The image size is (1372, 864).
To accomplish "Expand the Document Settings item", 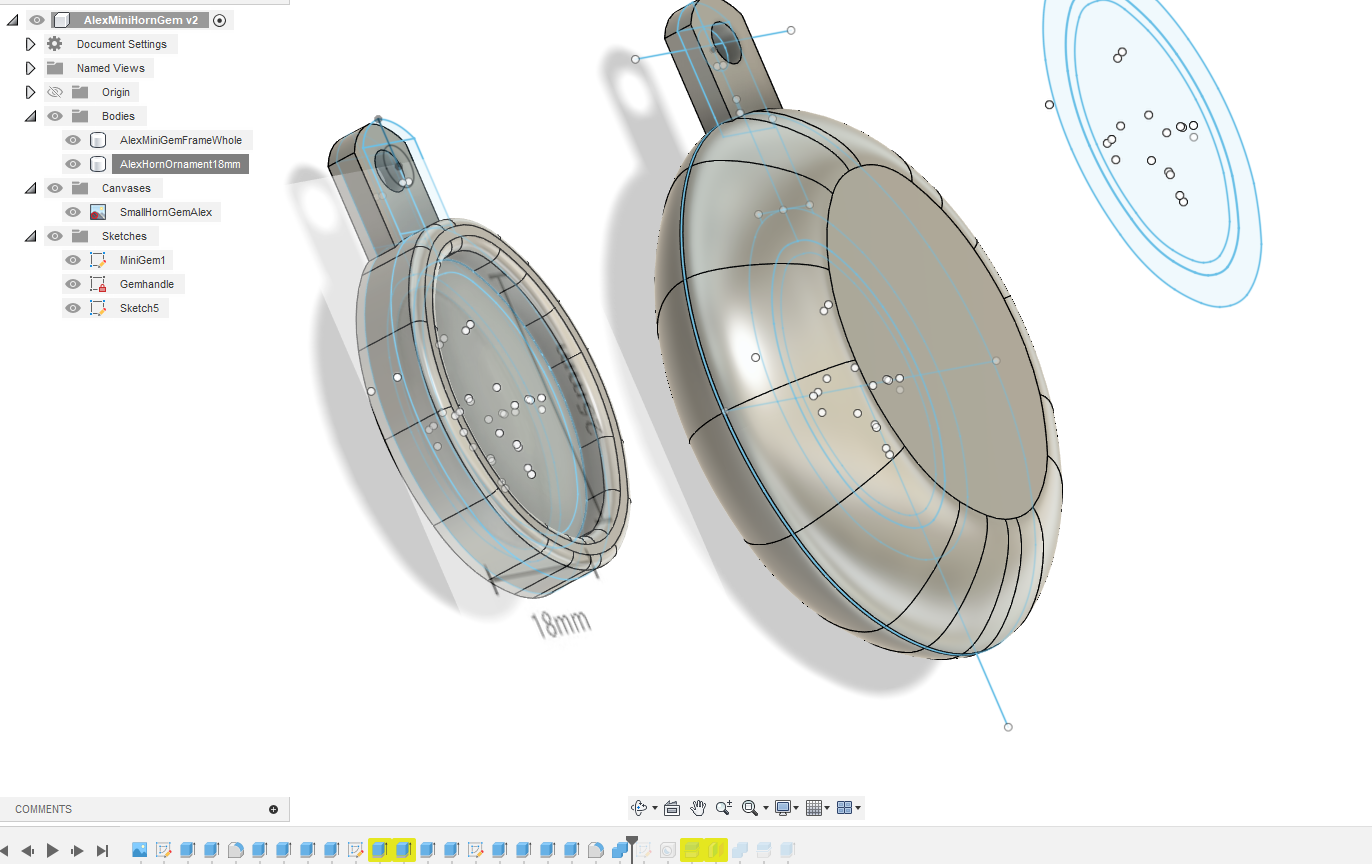I will pos(30,44).
